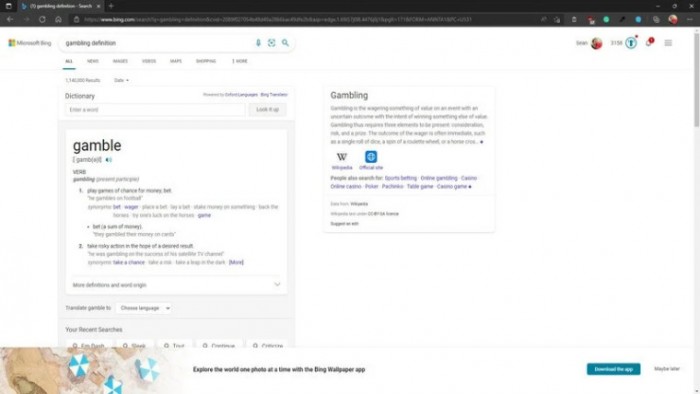Open Choose language translate dropdown
Image resolution: width=700 pixels, height=394 pixels.
[x=144, y=308]
